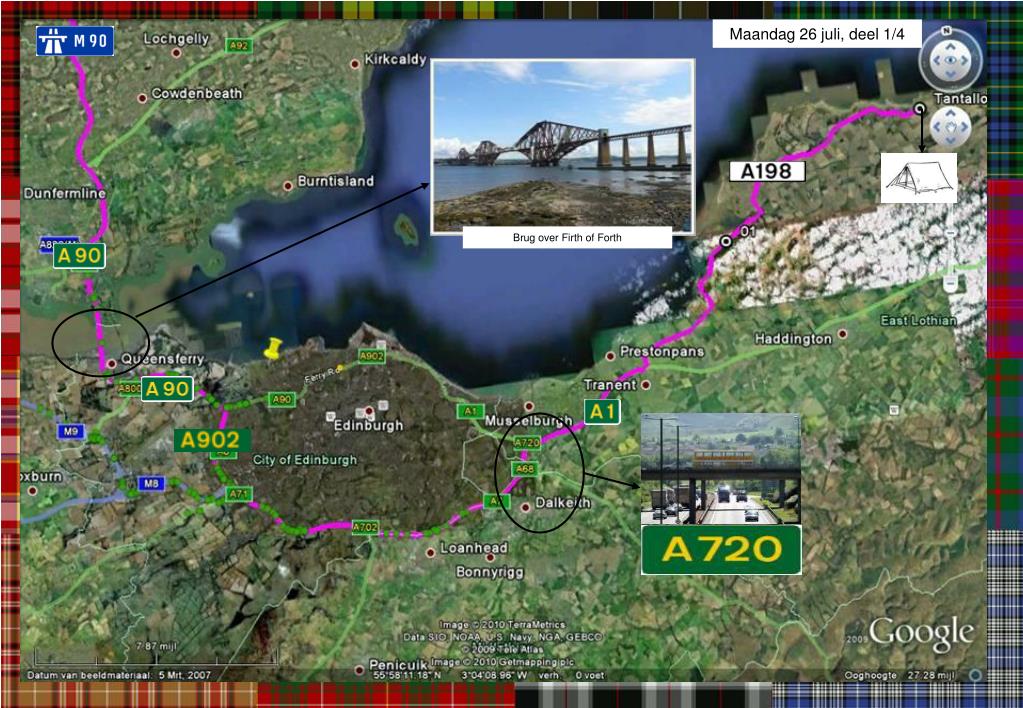Image resolution: width=1023 pixels, height=708 pixels.
Task: Click the small A702 road shield
Action: [x=365, y=527]
